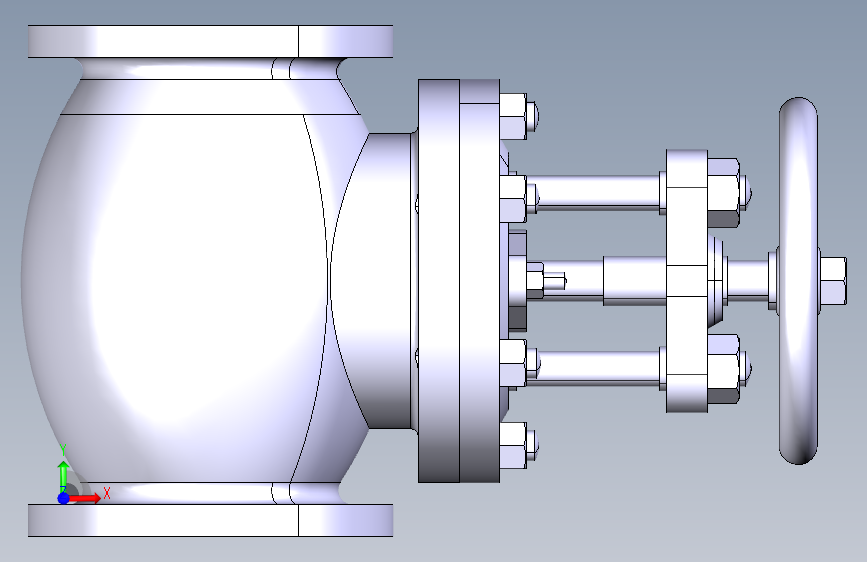Click the blue Z axis ball of triad
Viewport: 867px width, 562px height.
[x=64, y=498]
